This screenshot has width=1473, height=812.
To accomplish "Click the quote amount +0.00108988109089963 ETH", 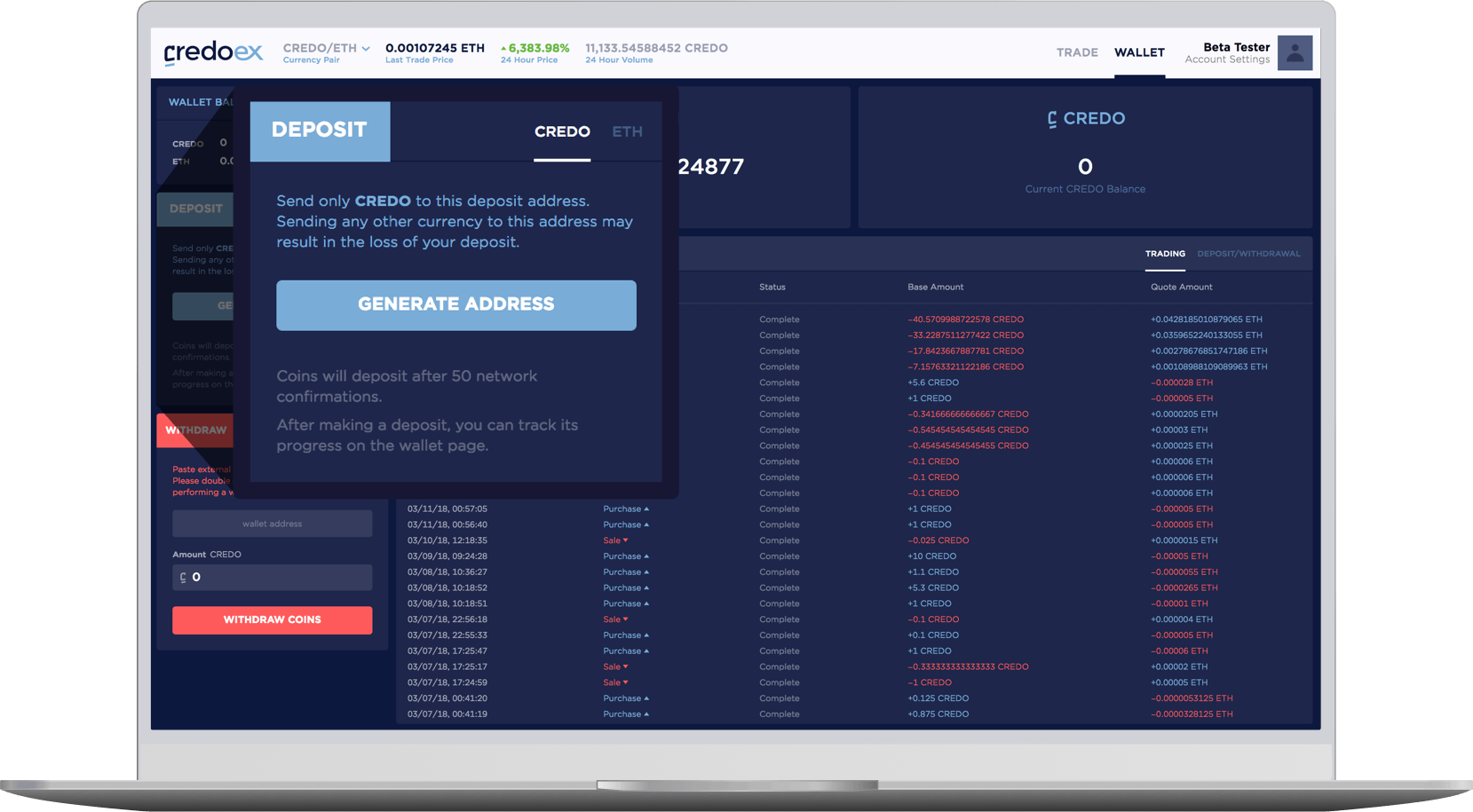I will click(x=1209, y=367).
